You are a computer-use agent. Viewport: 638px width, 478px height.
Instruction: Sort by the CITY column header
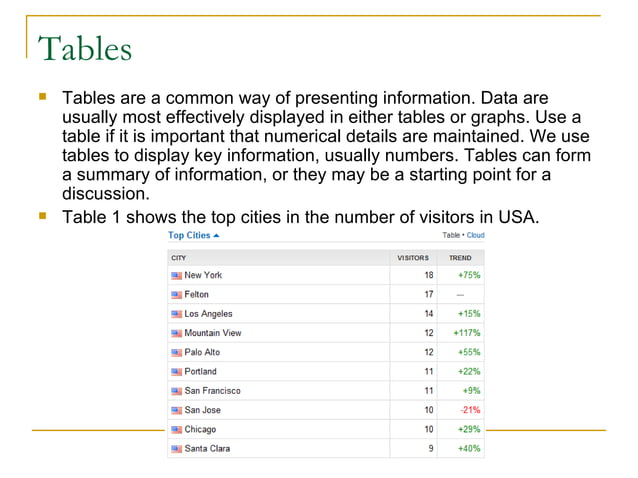[x=180, y=257]
